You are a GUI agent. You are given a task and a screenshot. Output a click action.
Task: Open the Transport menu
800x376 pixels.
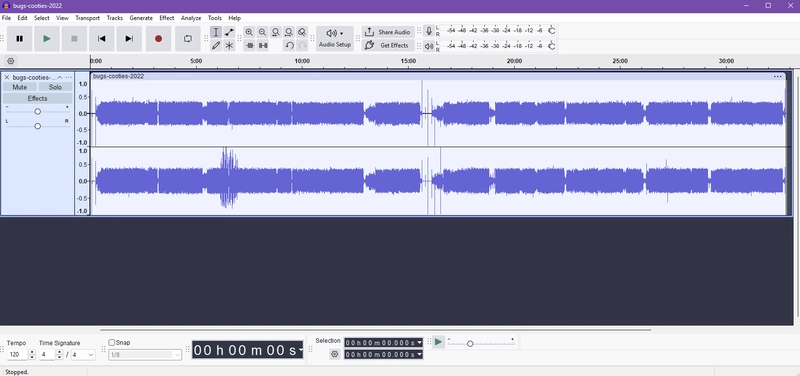pyautogui.click(x=88, y=18)
